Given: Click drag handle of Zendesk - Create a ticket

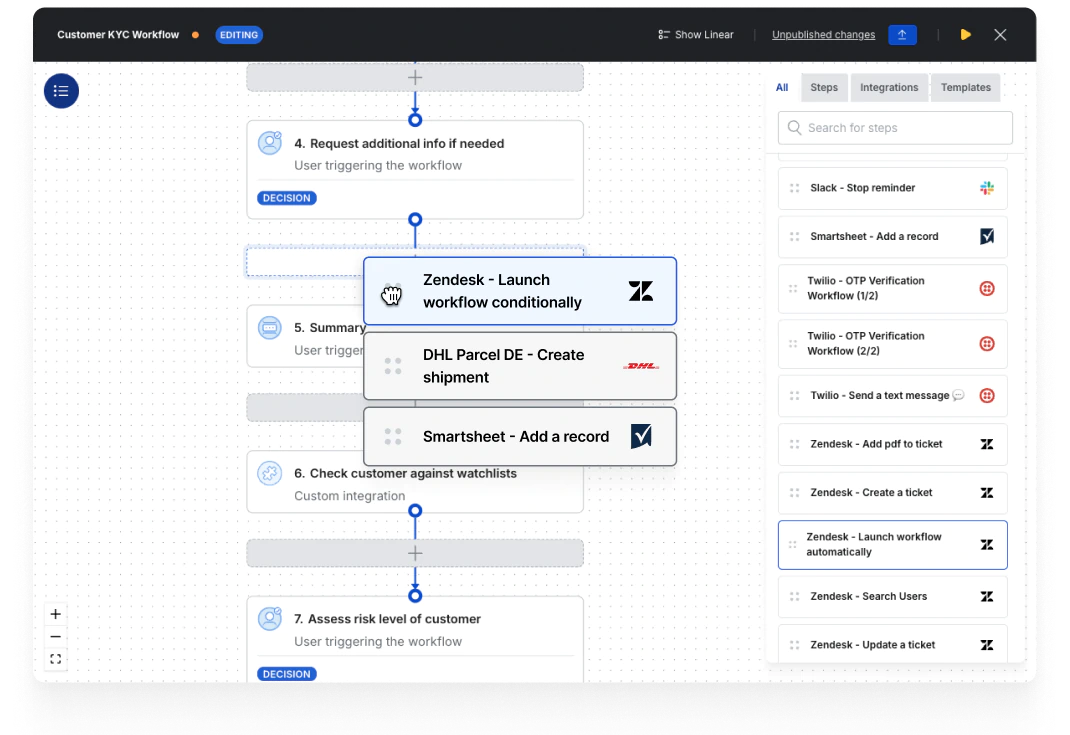Looking at the screenshot, I should (x=794, y=493).
